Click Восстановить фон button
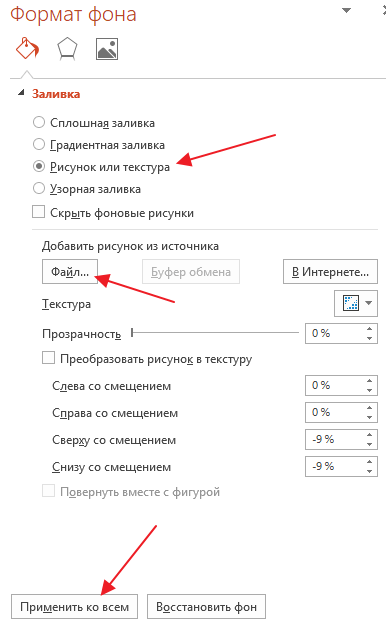386x625 pixels. click(206, 607)
